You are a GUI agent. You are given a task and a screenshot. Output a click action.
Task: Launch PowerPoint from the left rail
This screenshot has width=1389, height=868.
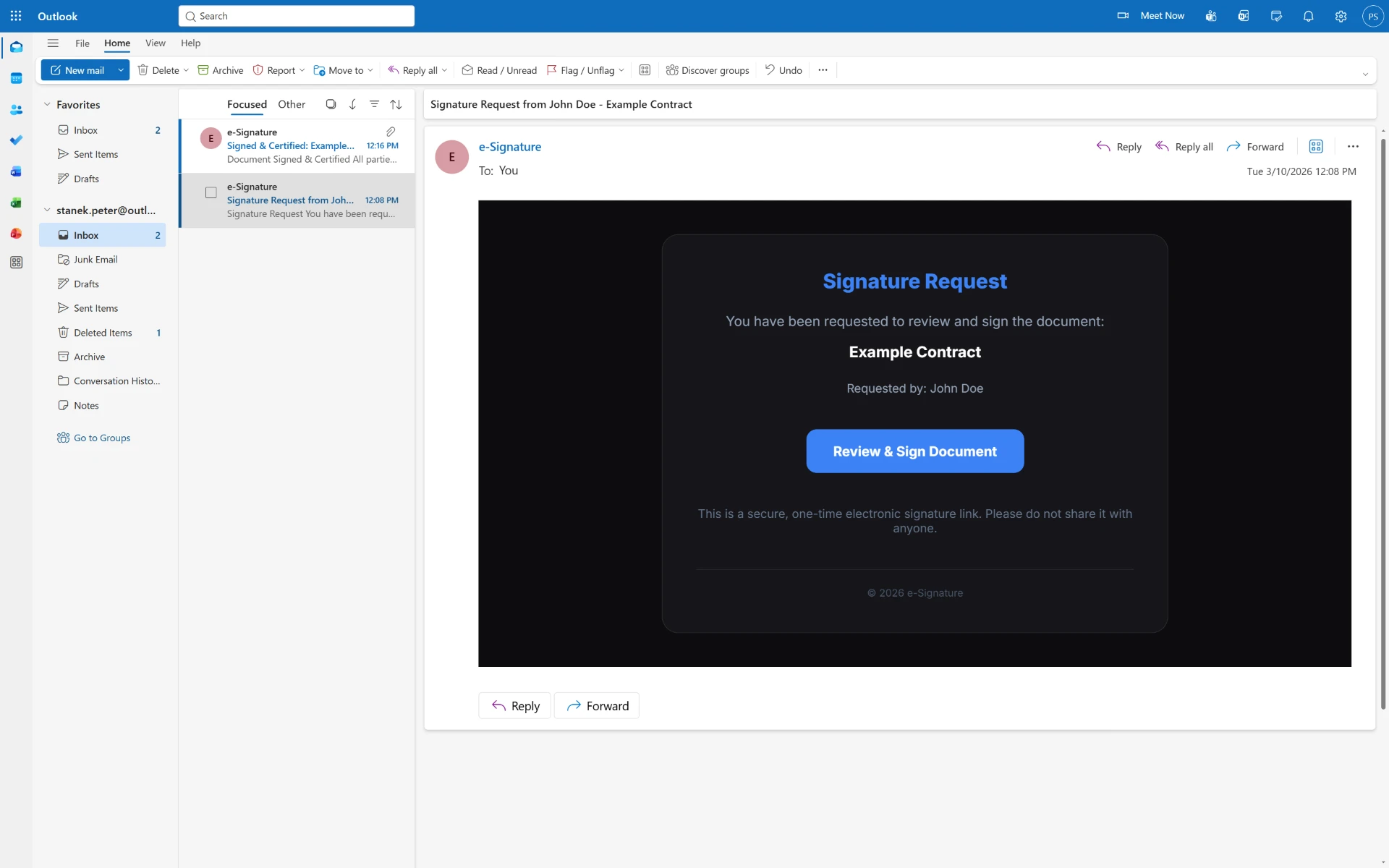(16, 234)
